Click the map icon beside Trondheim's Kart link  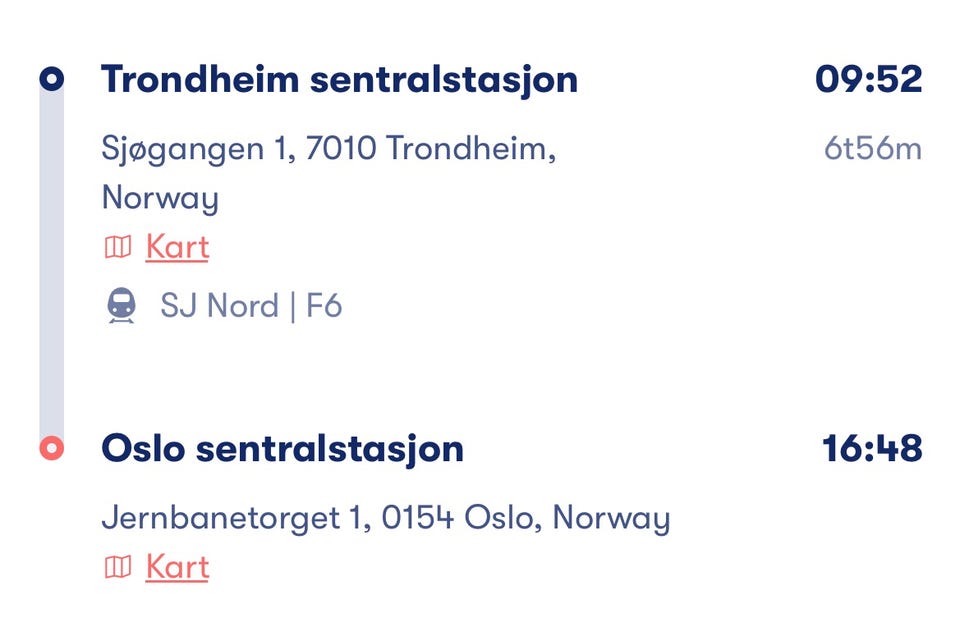pyautogui.click(x=118, y=247)
